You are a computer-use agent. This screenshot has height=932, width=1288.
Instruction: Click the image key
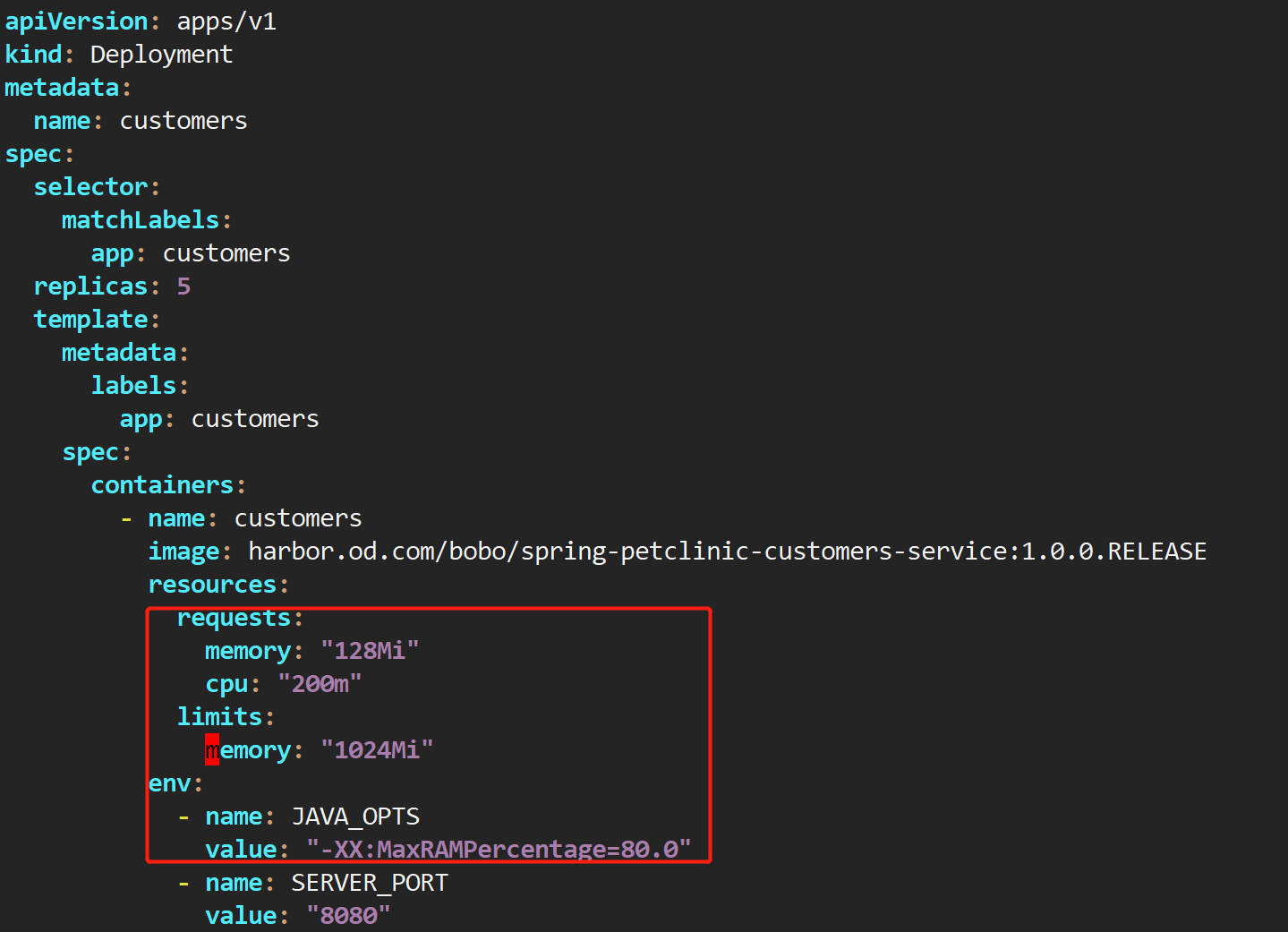coord(183,552)
